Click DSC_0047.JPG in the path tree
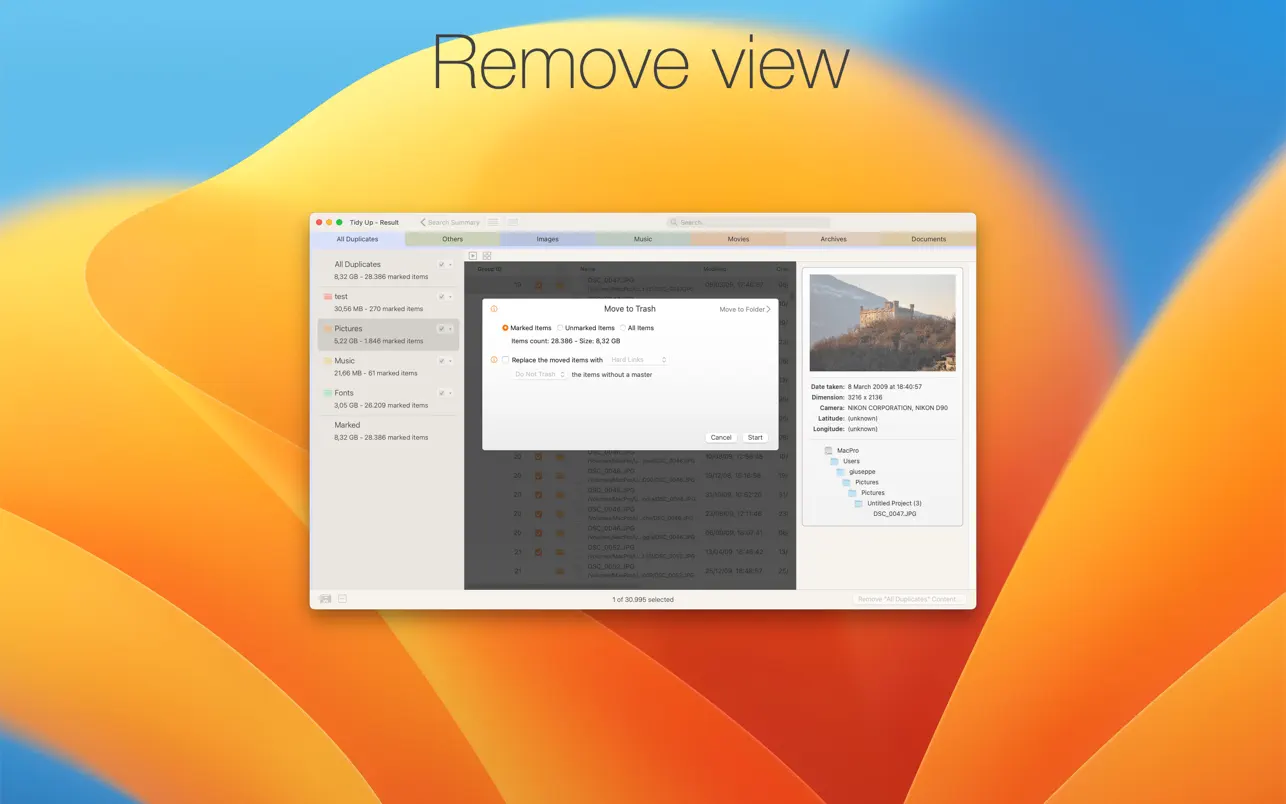The height and width of the screenshot is (804, 1286). pos(895,514)
